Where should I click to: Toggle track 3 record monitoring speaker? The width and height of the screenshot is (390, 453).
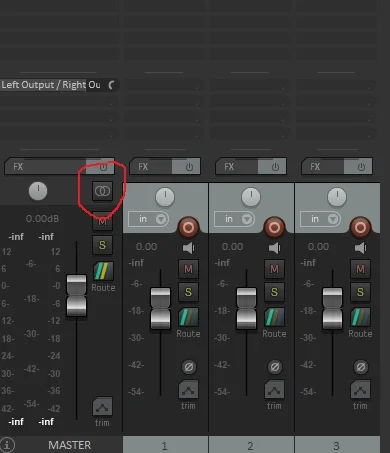(360, 248)
